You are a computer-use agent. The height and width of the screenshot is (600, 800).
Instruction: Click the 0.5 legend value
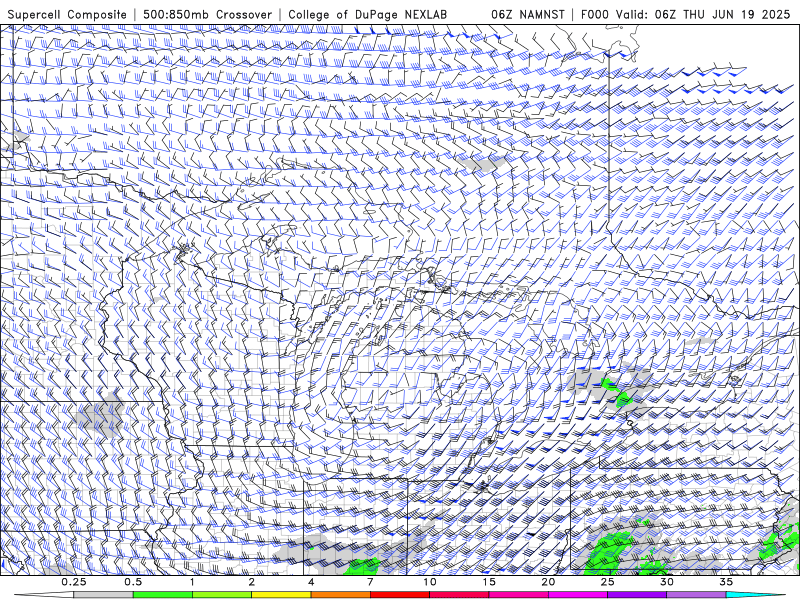[133, 582]
